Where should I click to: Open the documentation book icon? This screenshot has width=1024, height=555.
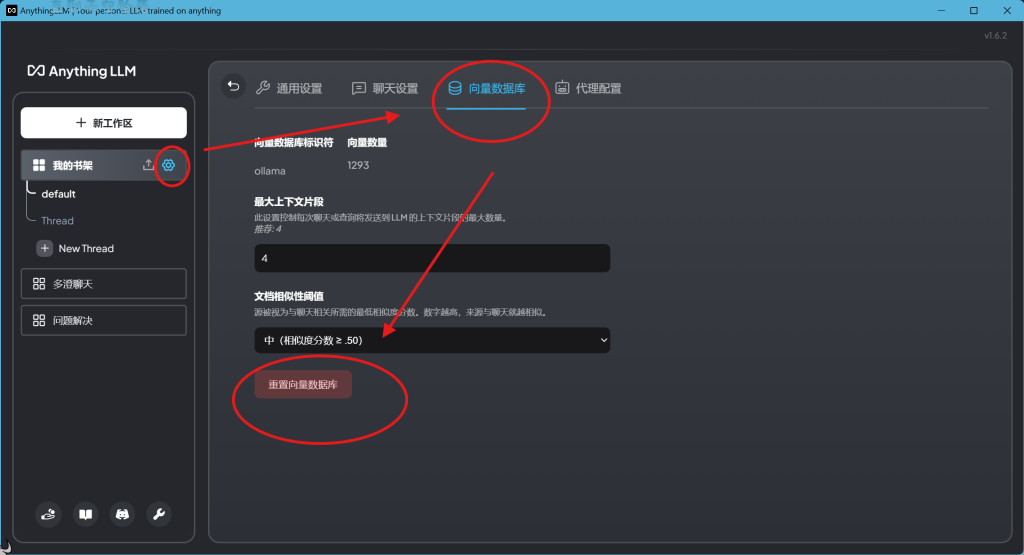coord(86,515)
